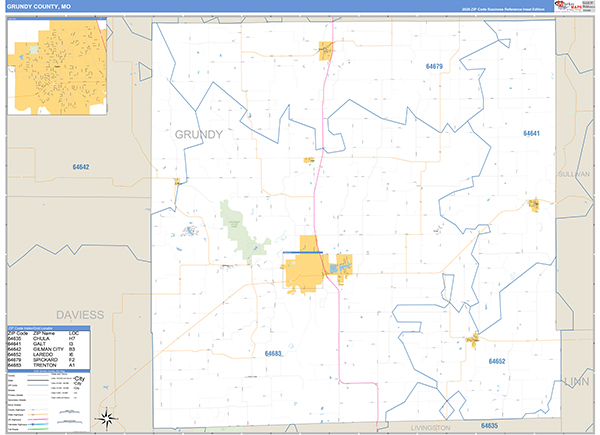Select ZIP code 64683 label on map
This screenshot has width=600, height=435.
tap(273, 354)
